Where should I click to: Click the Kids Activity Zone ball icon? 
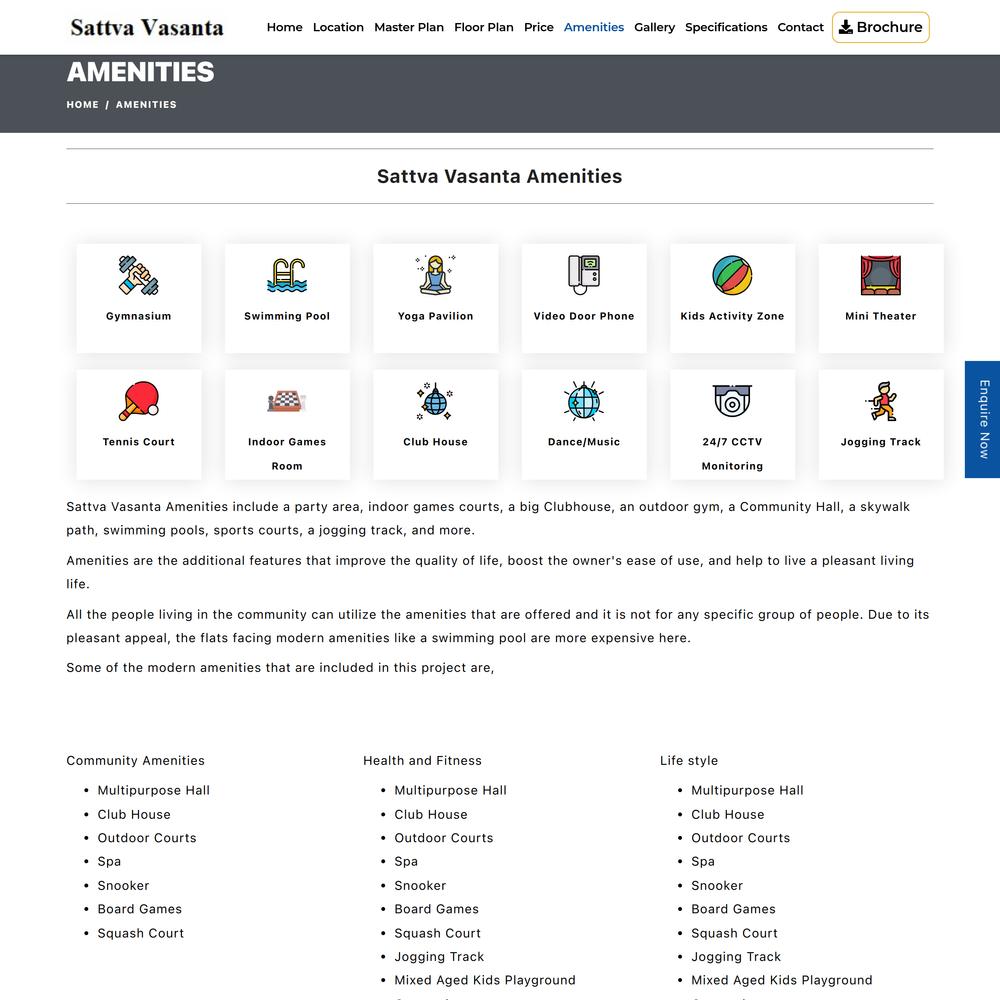732,275
